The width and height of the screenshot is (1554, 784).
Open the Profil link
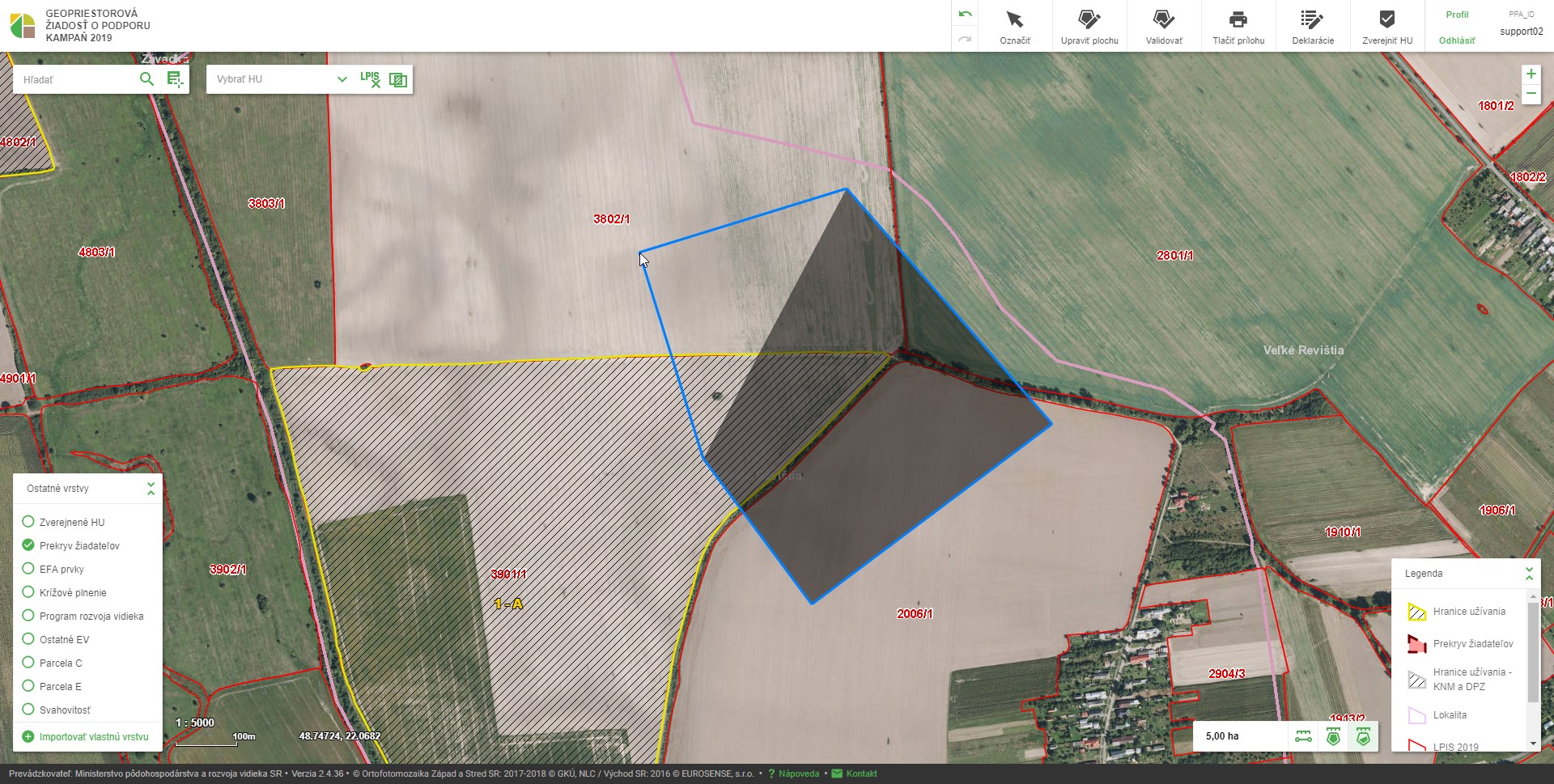click(1457, 15)
